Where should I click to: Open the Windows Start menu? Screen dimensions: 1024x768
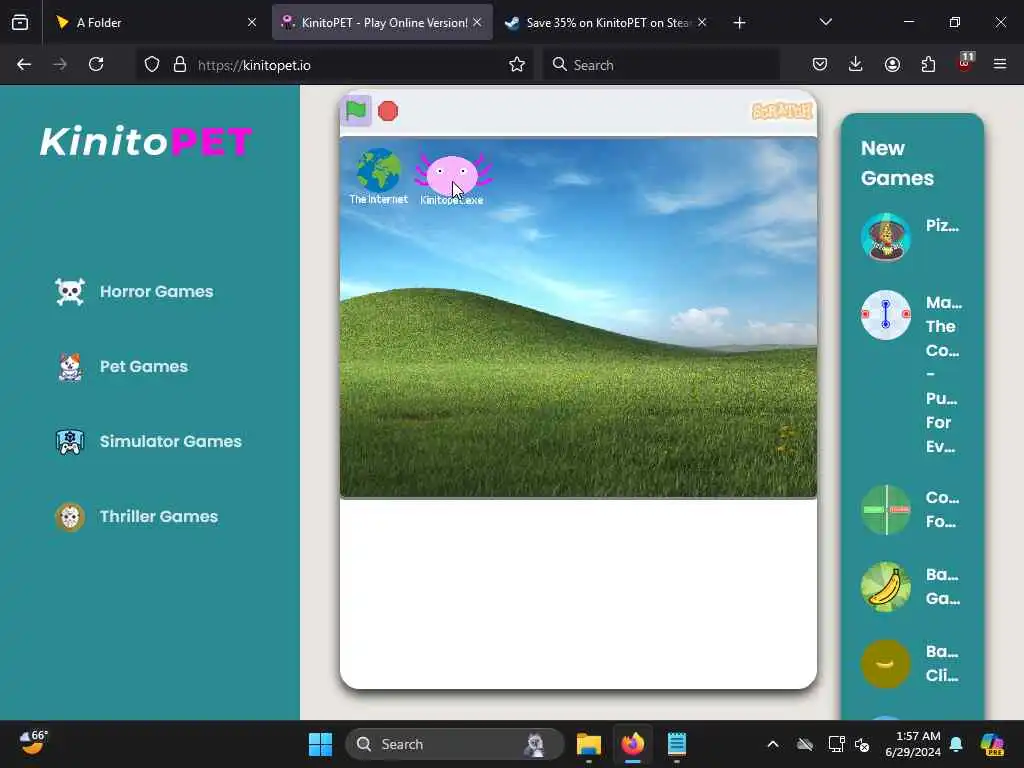[x=320, y=744]
